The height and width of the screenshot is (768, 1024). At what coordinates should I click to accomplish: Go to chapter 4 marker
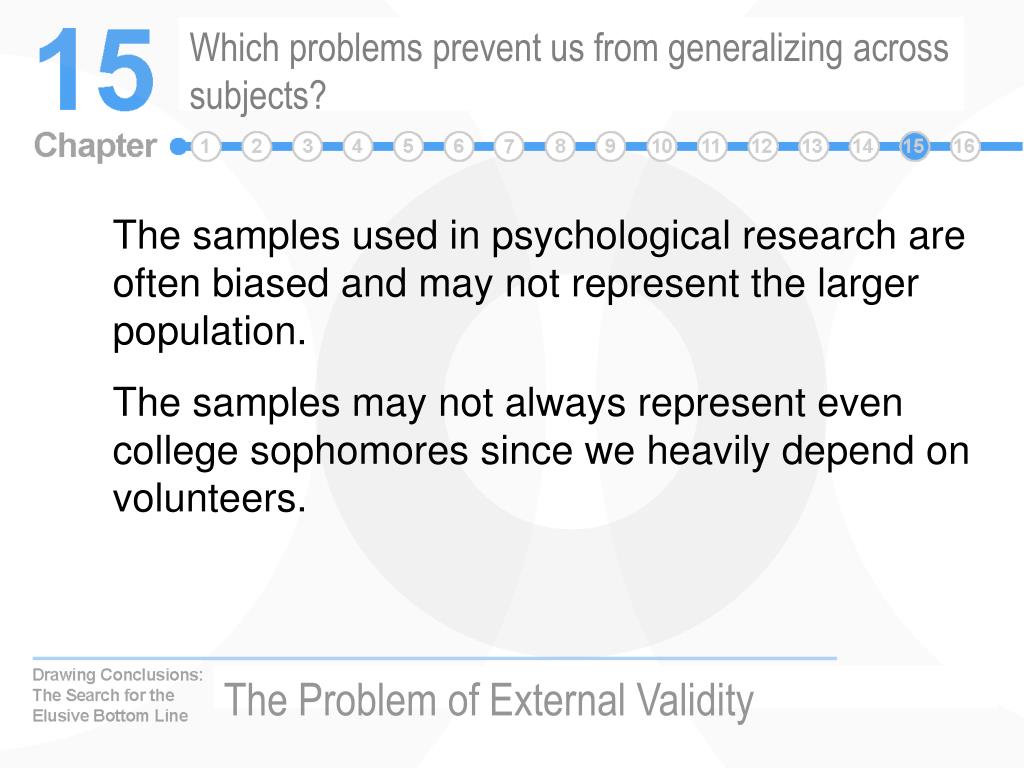pos(357,146)
